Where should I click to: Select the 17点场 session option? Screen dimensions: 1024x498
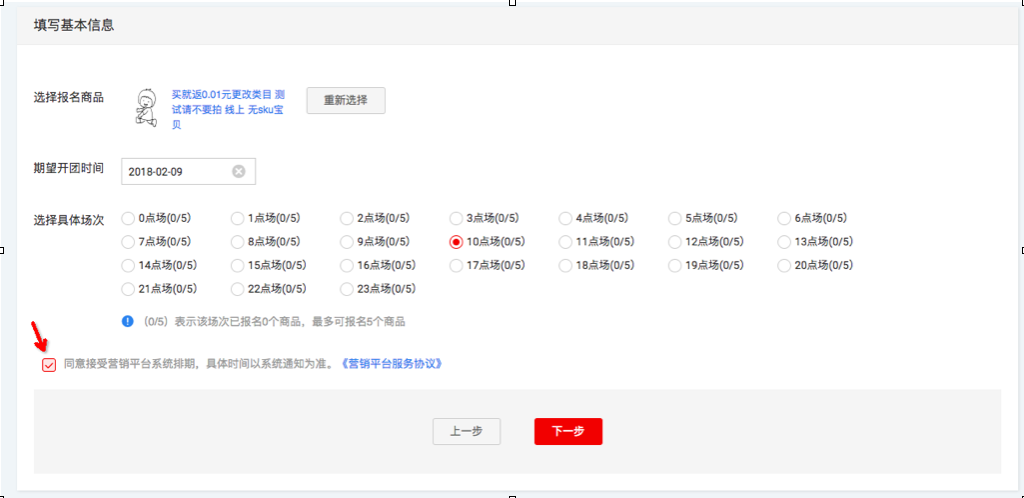point(456,265)
